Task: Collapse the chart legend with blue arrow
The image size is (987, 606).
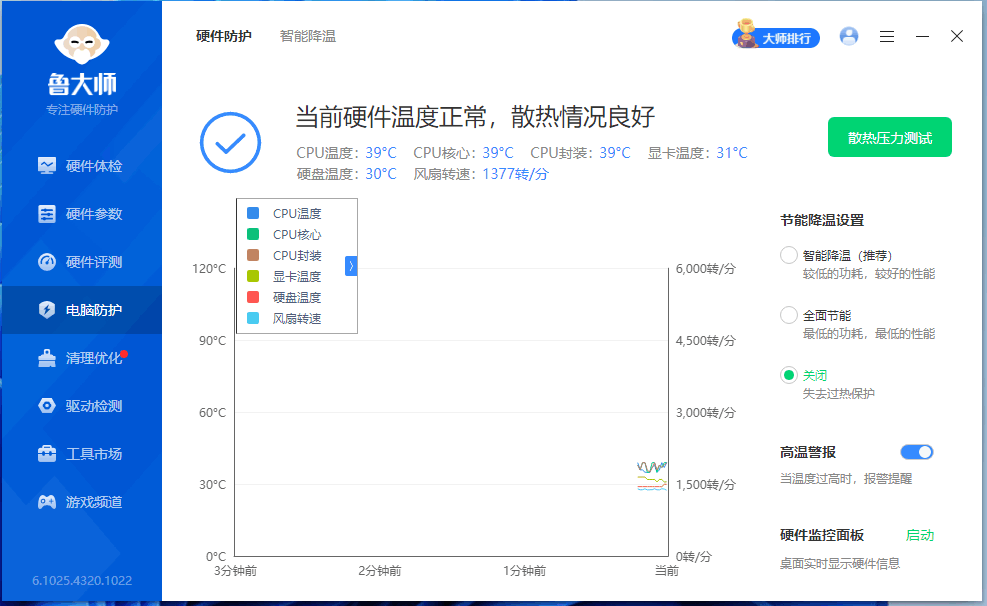Action: coord(351,265)
